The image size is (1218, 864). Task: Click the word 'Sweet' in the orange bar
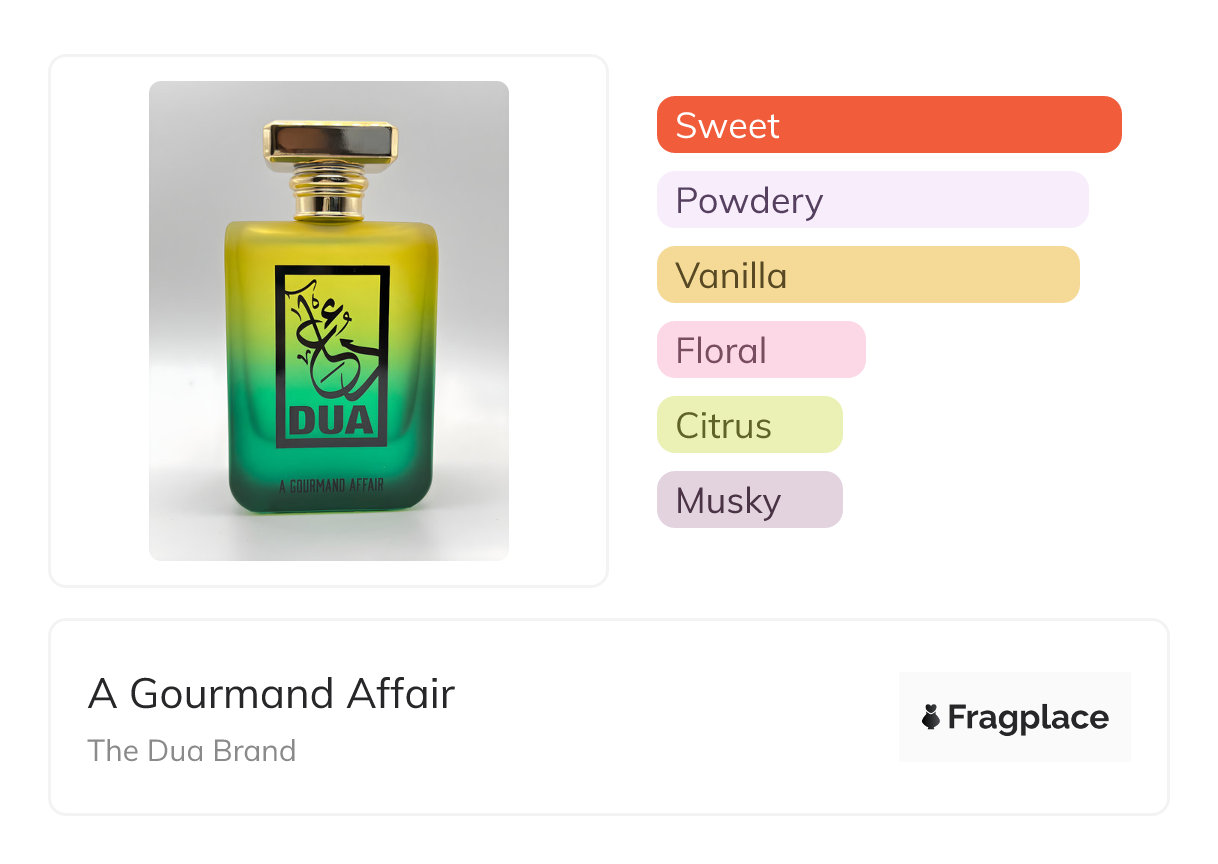727,126
